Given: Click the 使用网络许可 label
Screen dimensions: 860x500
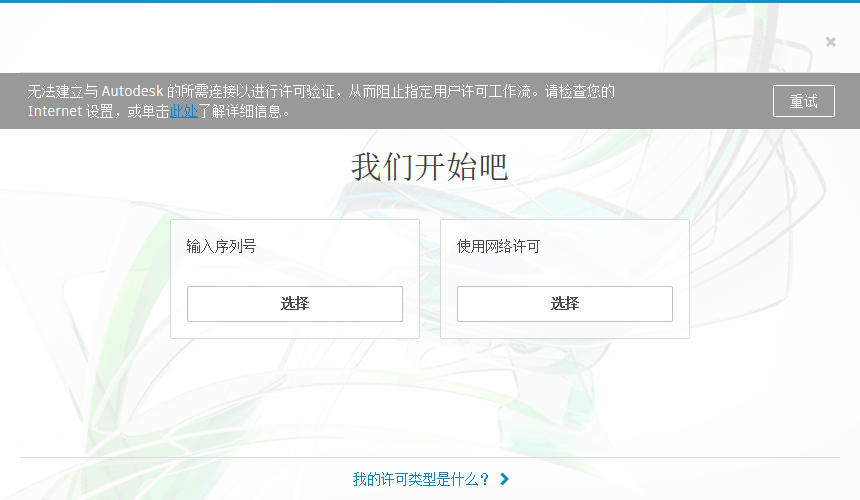Looking at the screenshot, I should tap(498, 246).
